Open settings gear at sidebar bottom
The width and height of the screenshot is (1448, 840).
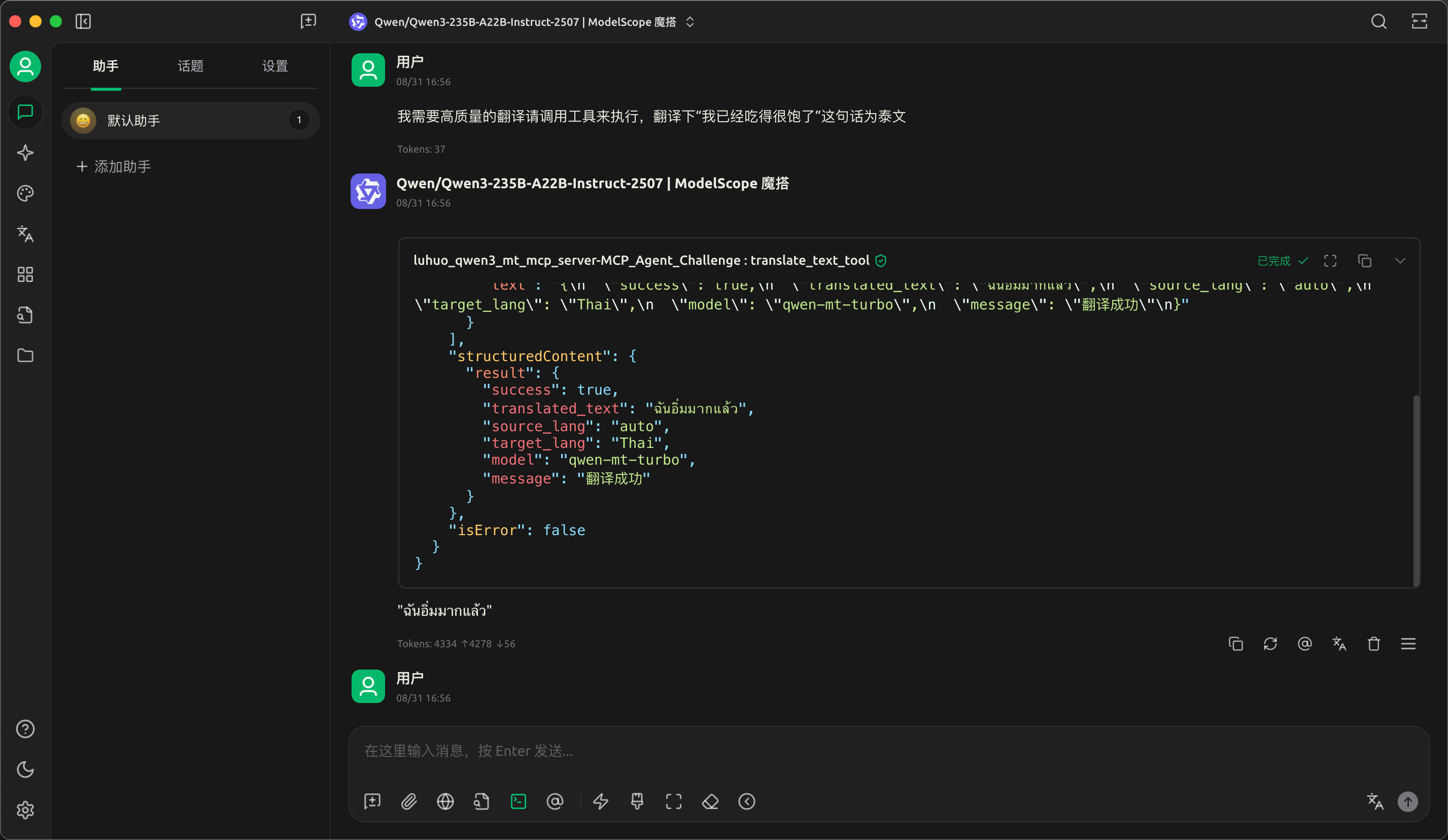tap(25, 810)
